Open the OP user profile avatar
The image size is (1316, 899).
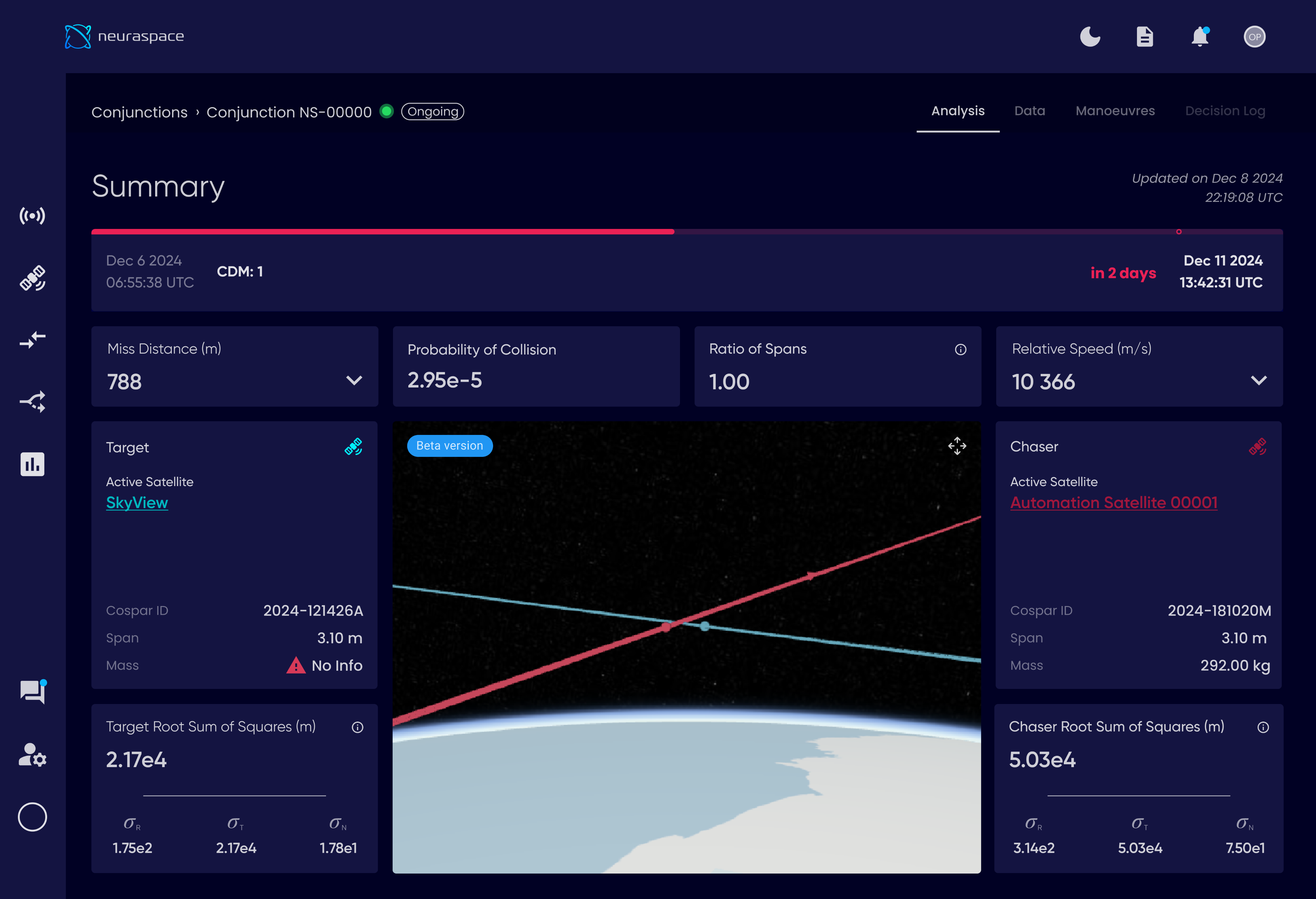pyautogui.click(x=1254, y=37)
